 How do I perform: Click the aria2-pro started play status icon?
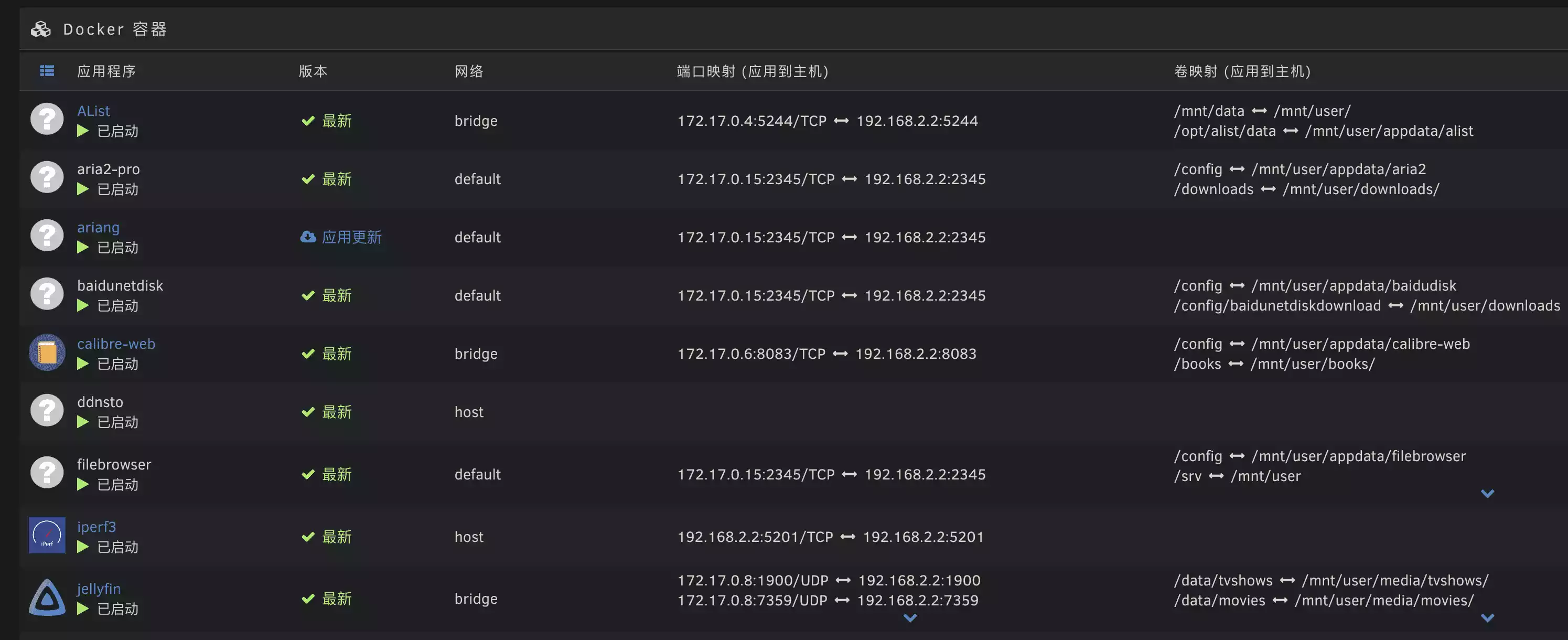tap(83, 189)
